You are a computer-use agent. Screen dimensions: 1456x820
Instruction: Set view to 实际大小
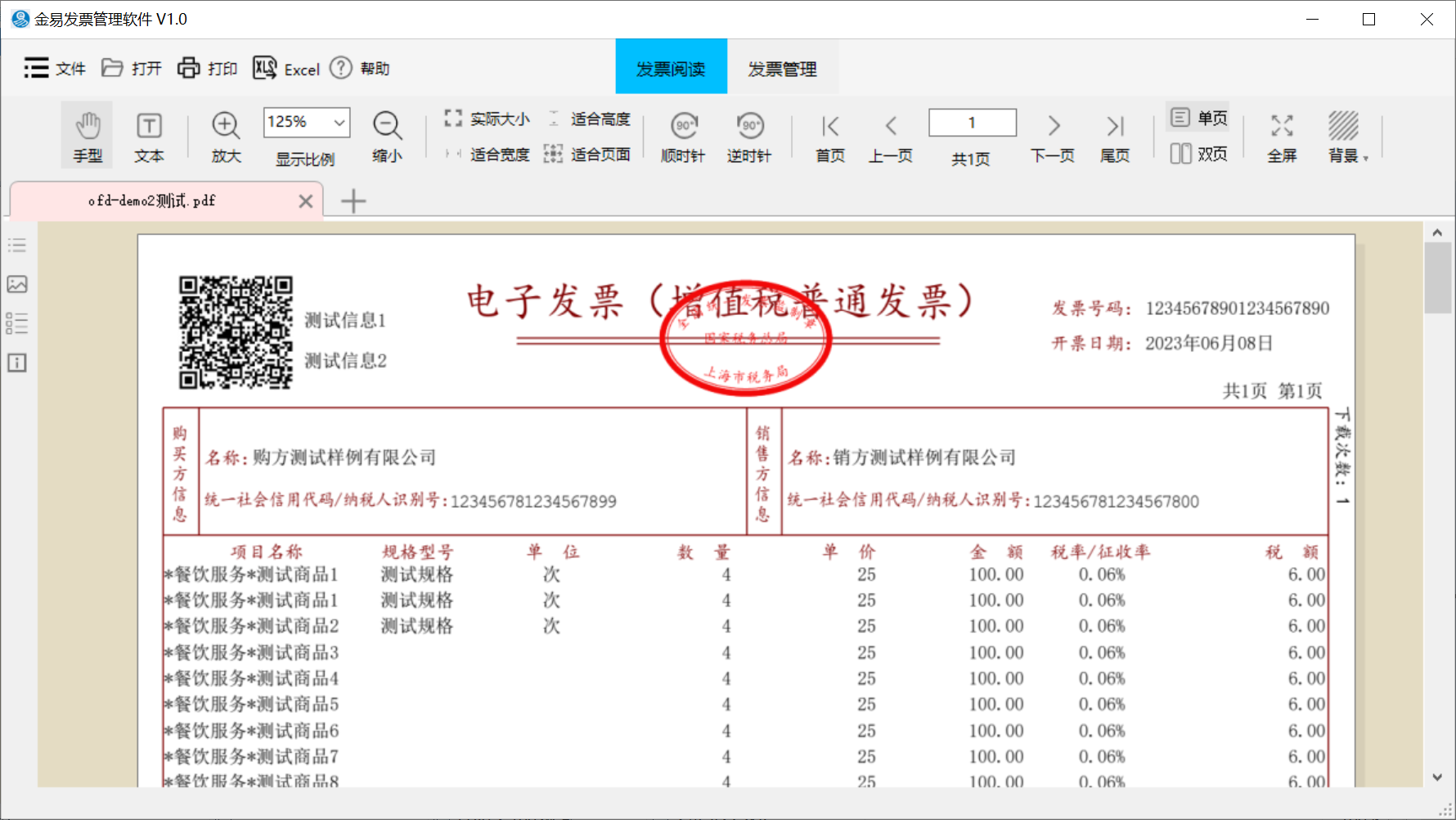(x=488, y=119)
